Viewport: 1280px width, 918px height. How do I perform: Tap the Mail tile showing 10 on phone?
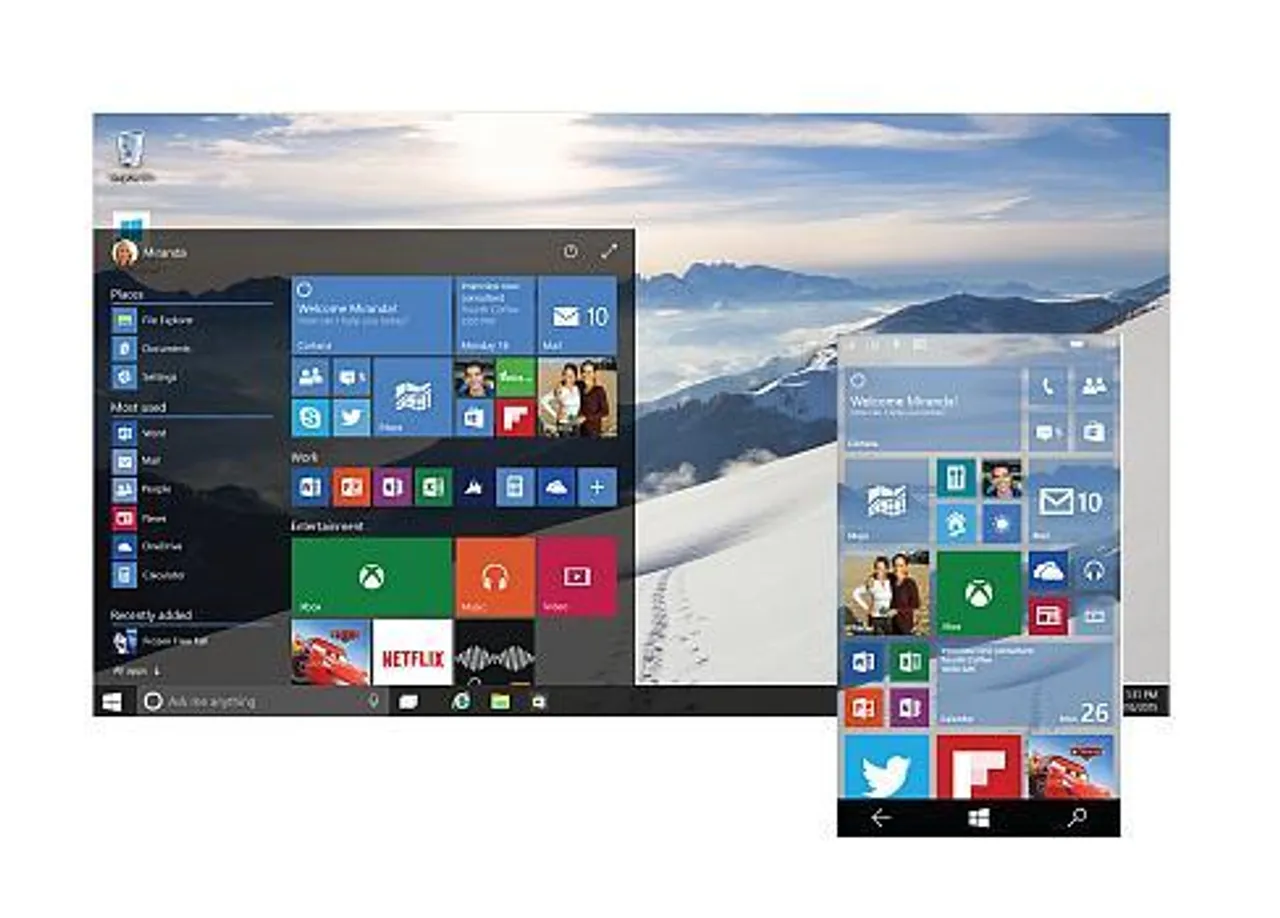tap(1072, 502)
